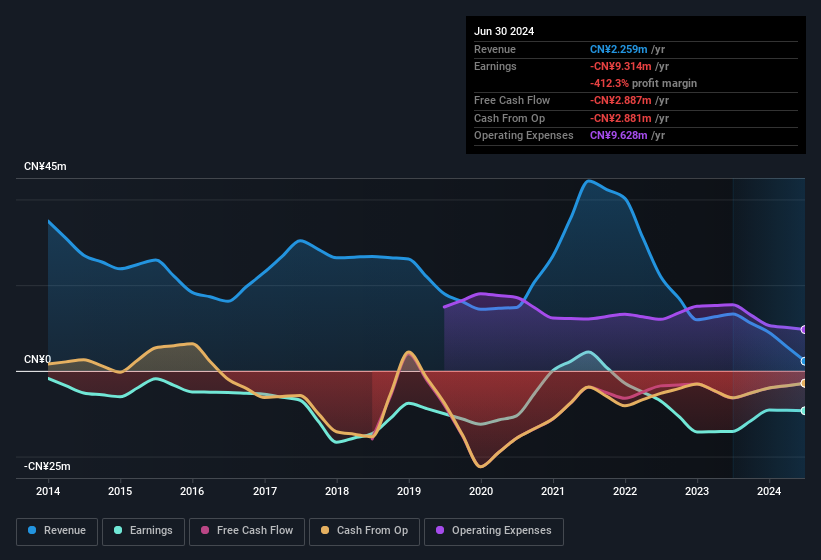This screenshot has width=821, height=560.
Task: Click the Free Cash Flow row label in tooltip
Action: pos(512,100)
